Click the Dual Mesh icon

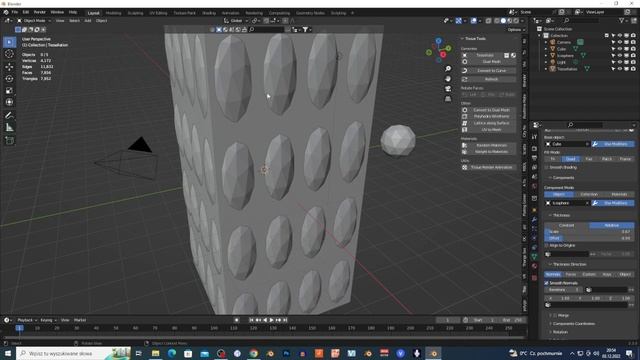[x=464, y=62]
